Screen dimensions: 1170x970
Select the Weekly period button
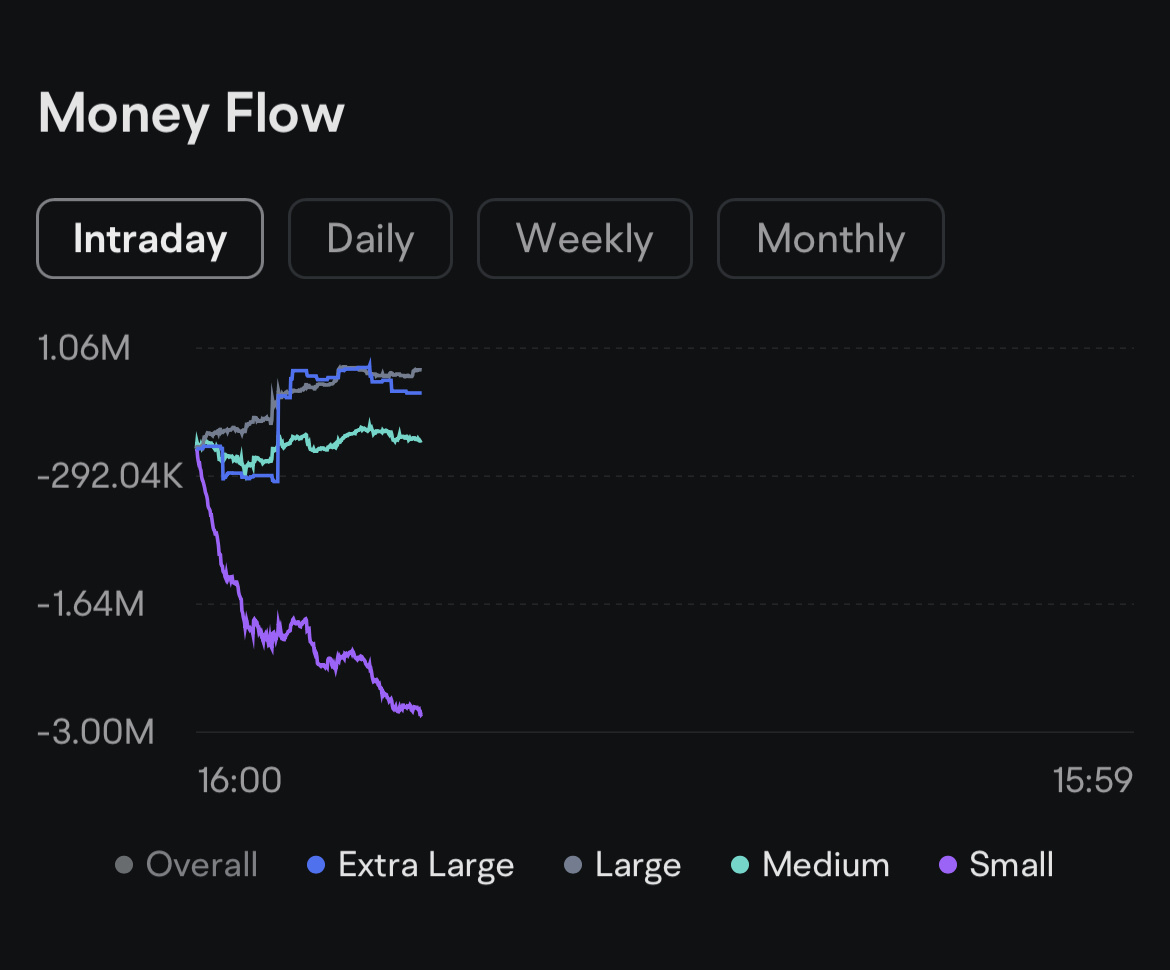(584, 238)
